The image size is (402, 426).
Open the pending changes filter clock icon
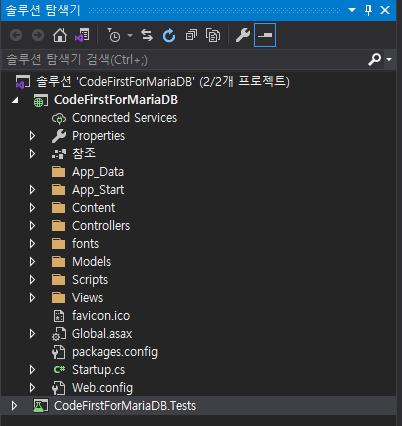[114, 35]
